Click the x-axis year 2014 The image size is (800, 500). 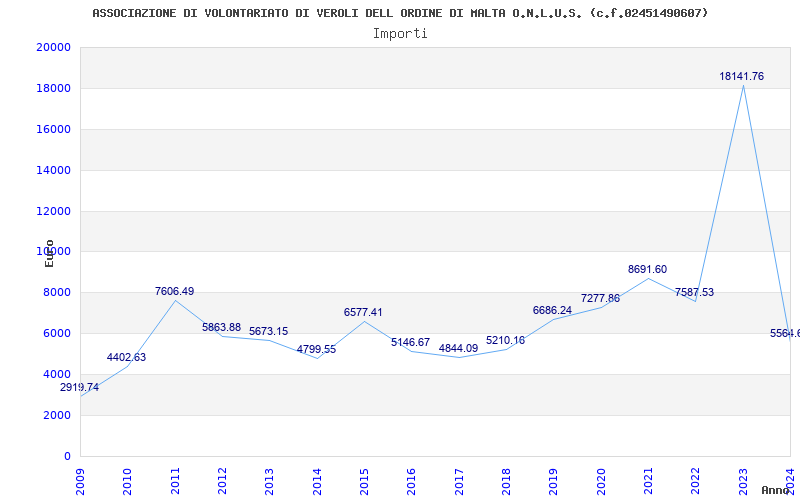[x=317, y=481]
